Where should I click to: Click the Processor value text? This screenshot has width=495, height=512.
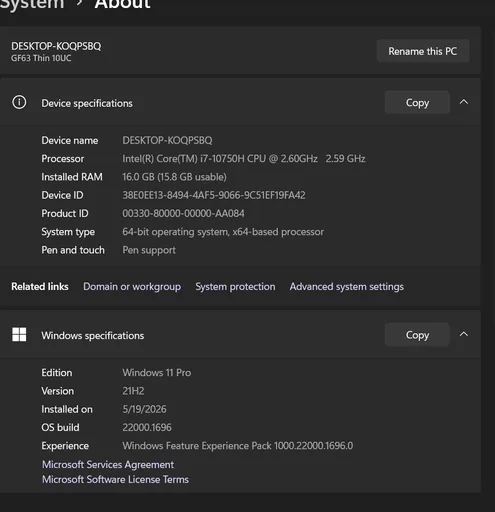(x=244, y=159)
